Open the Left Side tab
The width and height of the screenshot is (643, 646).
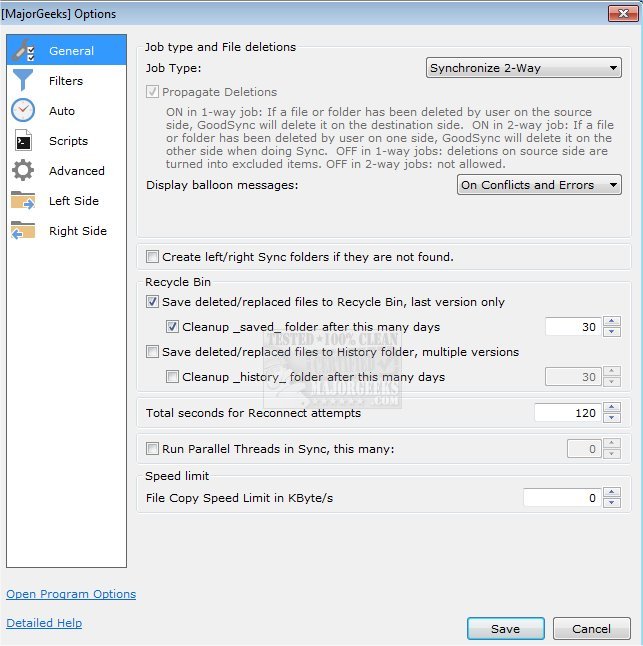click(66, 201)
